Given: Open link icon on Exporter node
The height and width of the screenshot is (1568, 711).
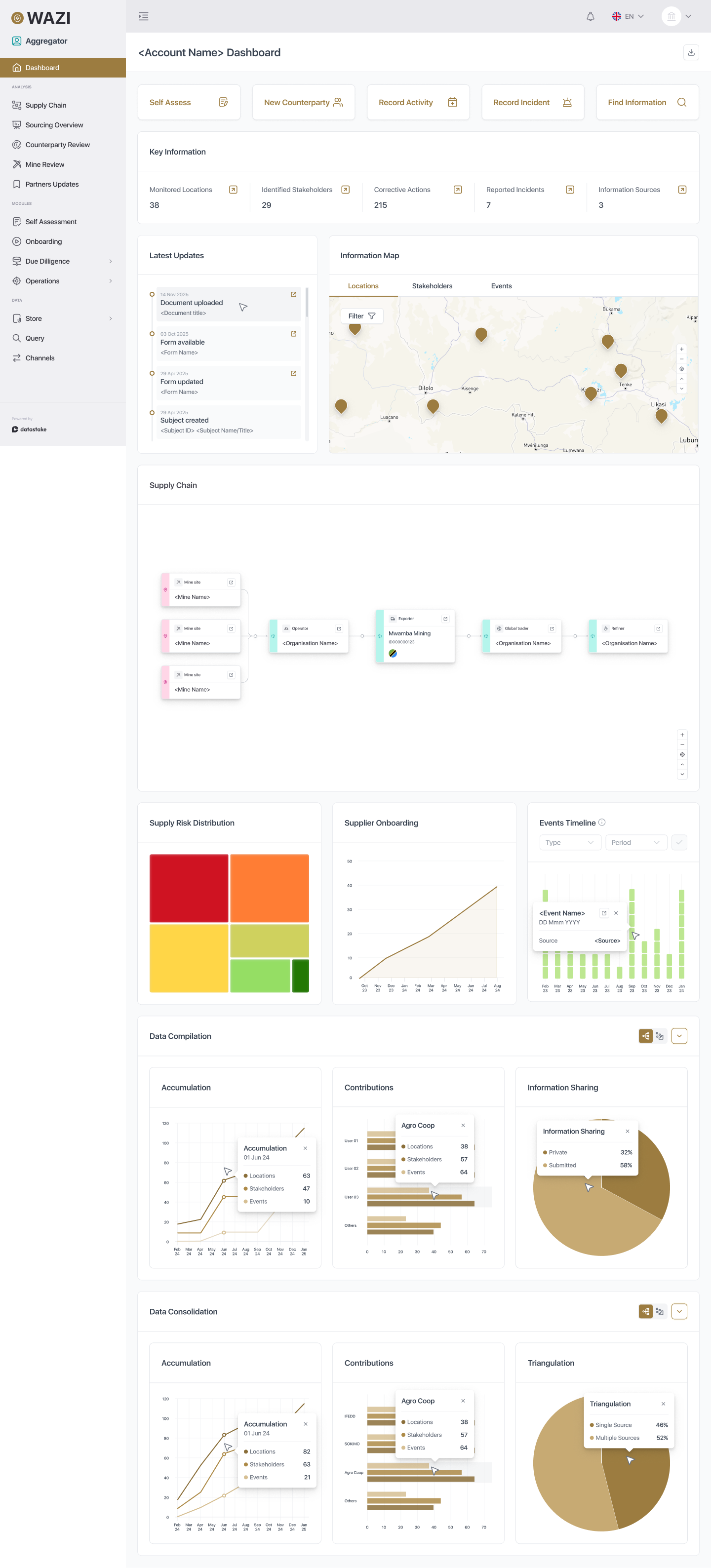Looking at the screenshot, I should coord(445,619).
